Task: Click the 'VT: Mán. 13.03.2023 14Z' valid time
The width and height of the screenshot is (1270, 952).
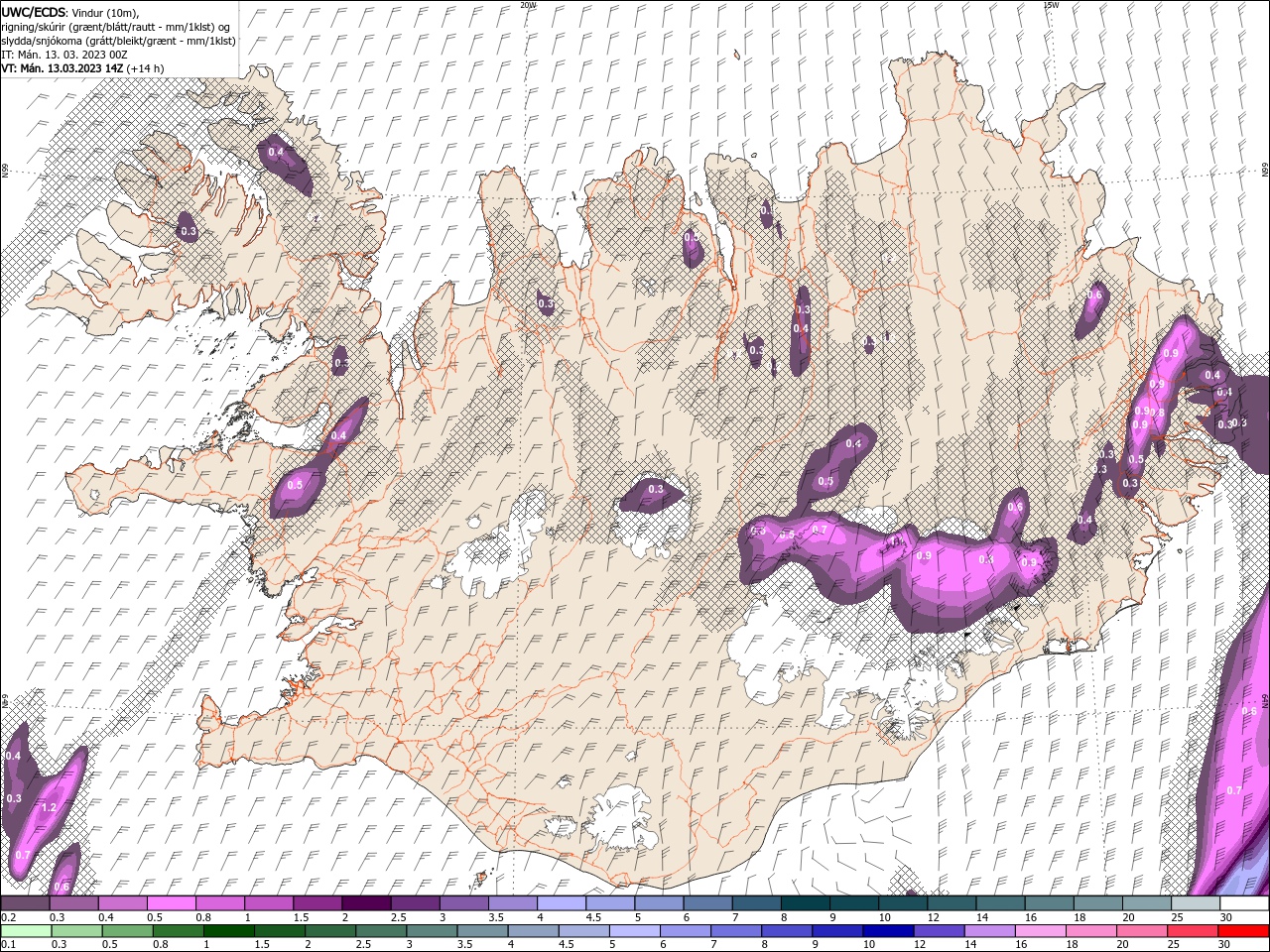Action: 62,68
